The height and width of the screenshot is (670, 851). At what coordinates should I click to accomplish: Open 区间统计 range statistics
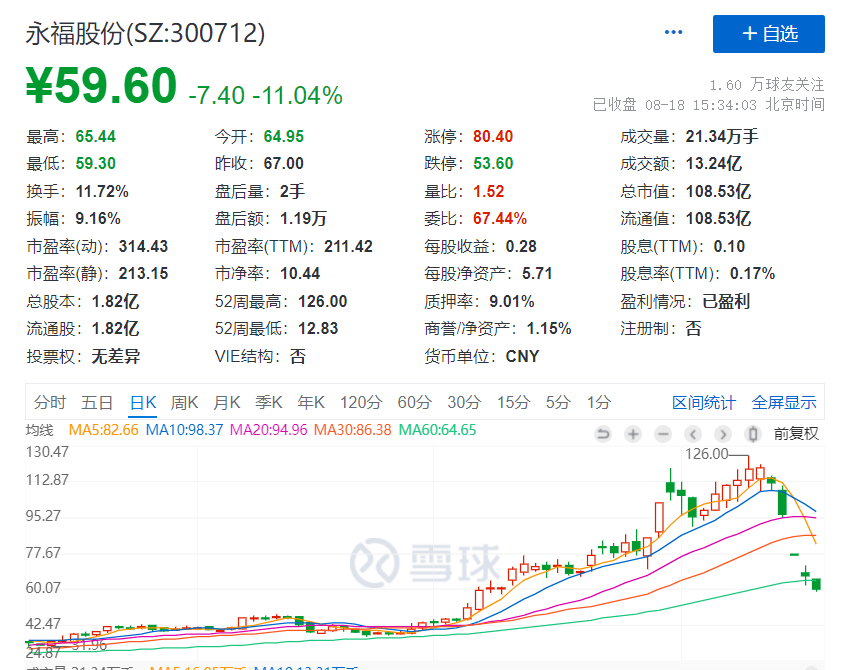point(703,403)
